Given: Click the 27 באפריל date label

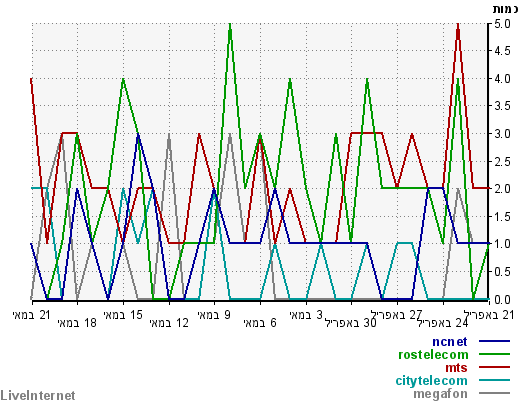Looking at the screenshot, I should click(397, 315).
